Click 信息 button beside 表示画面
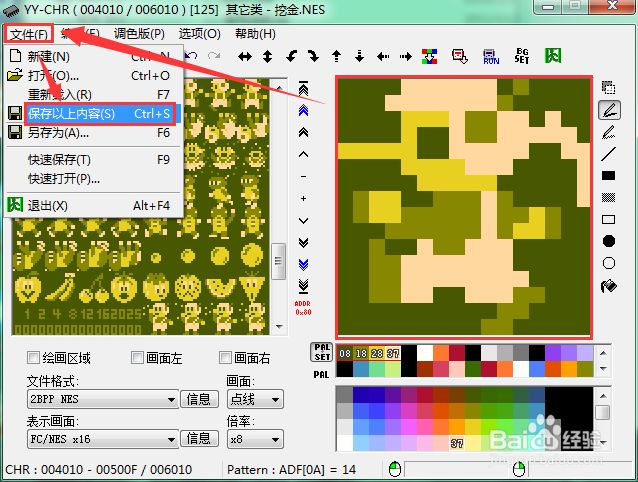638x482 pixels. pos(199,439)
